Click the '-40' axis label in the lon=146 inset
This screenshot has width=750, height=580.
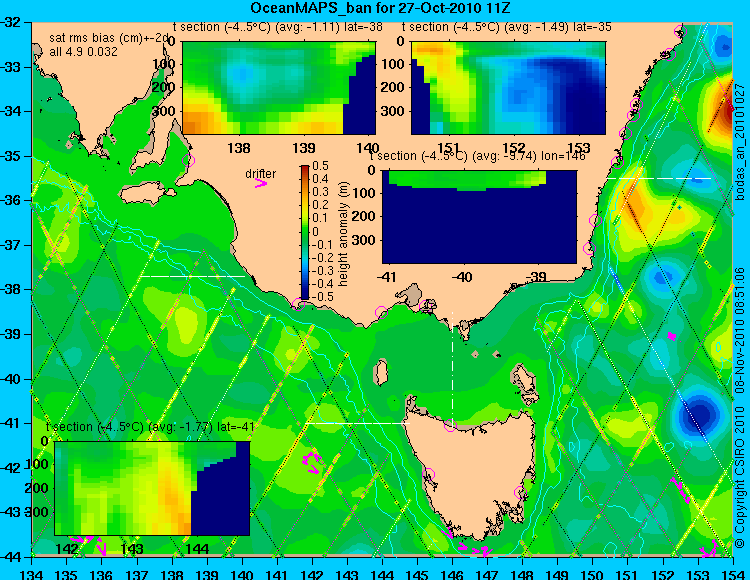tap(462, 276)
